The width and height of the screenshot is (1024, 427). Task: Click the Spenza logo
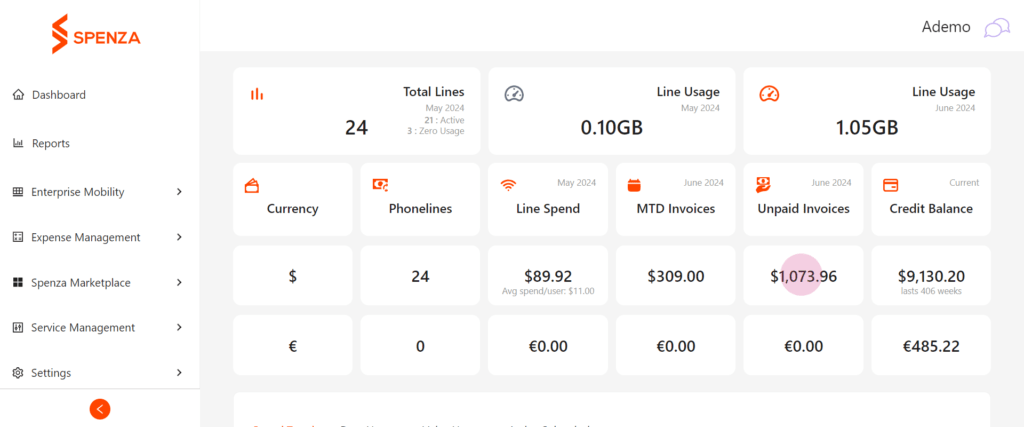[96, 34]
